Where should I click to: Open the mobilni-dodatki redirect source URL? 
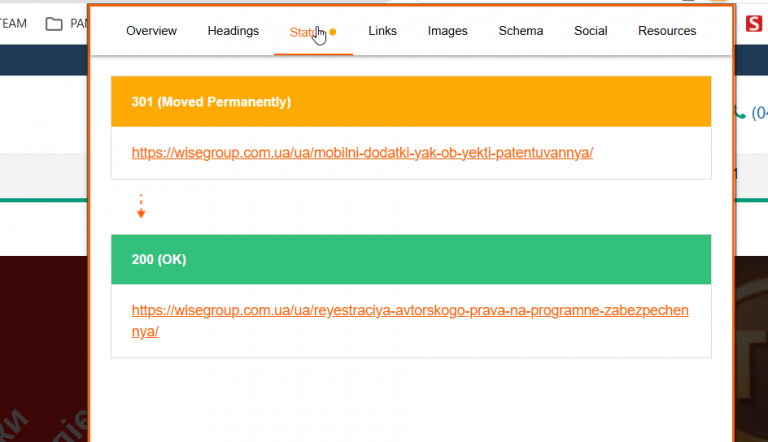click(x=362, y=153)
